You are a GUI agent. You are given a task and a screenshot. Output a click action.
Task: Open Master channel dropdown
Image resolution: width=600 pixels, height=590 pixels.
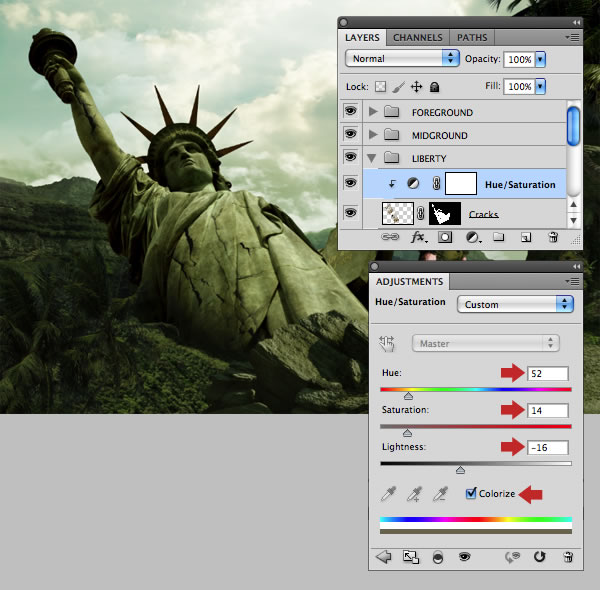[x=486, y=343]
